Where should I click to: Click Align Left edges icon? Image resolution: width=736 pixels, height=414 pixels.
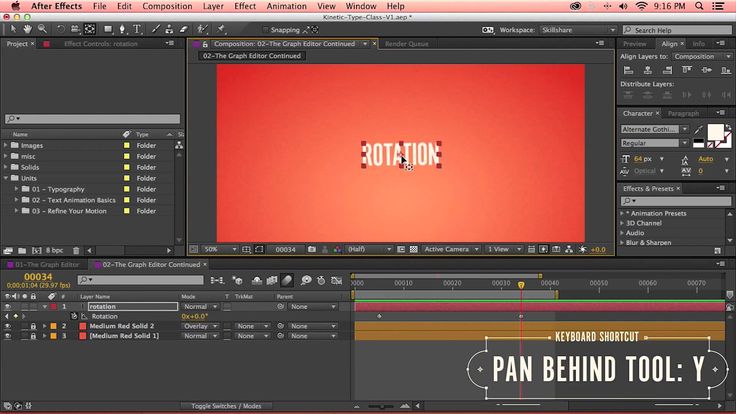(x=628, y=70)
